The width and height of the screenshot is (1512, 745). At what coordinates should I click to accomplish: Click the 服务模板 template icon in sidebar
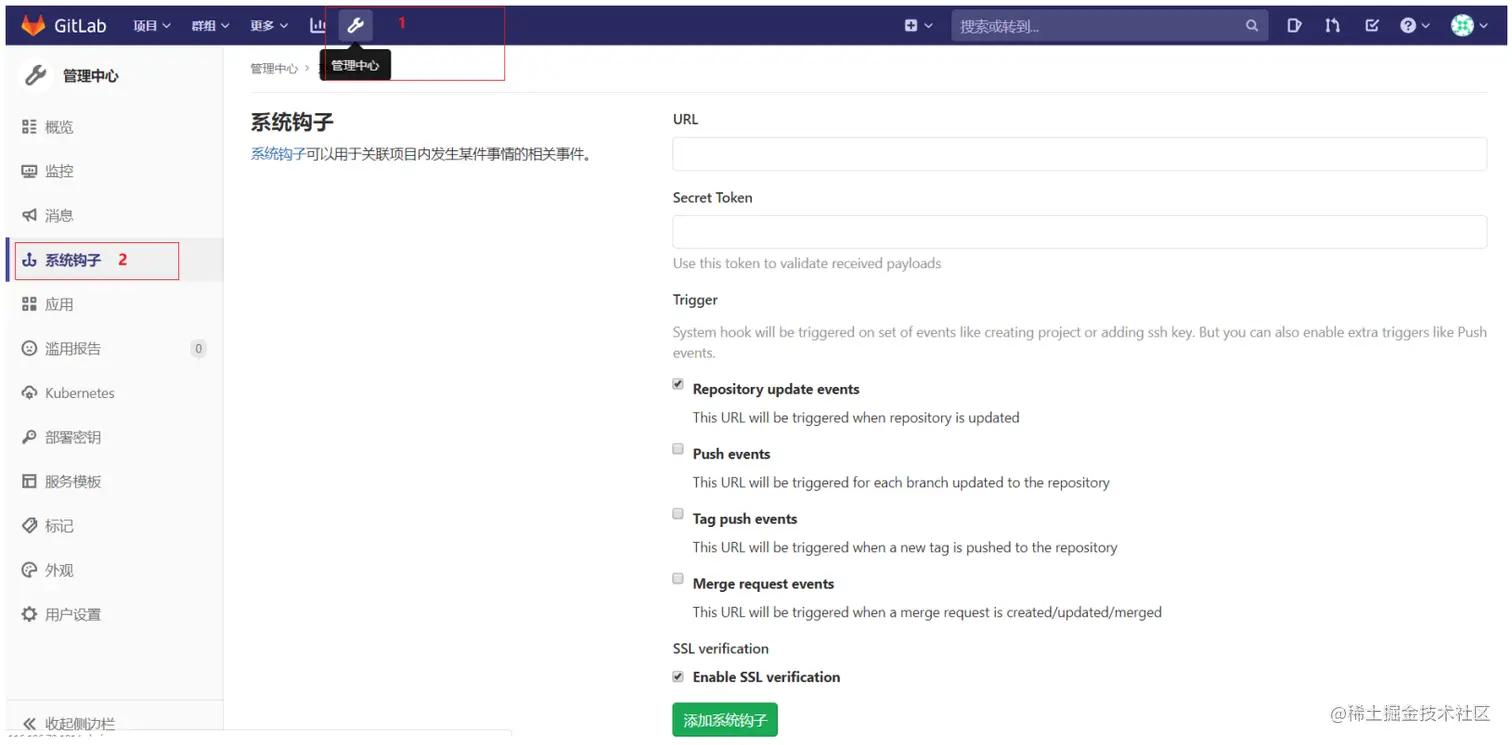29,481
